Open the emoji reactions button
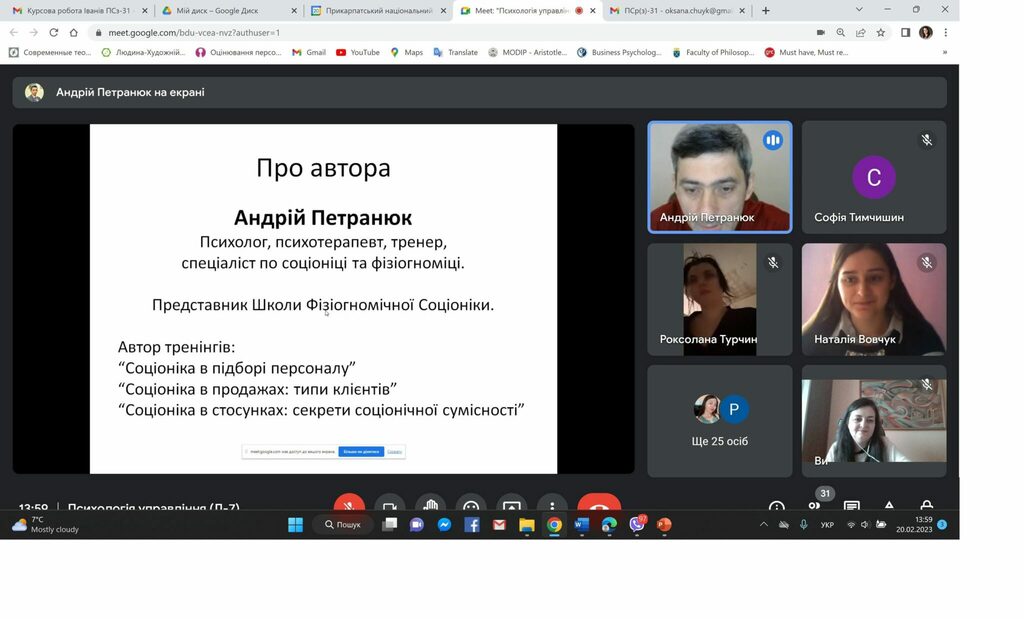The image size is (1024, 619). pyautogui.click(x=471, y=505)
